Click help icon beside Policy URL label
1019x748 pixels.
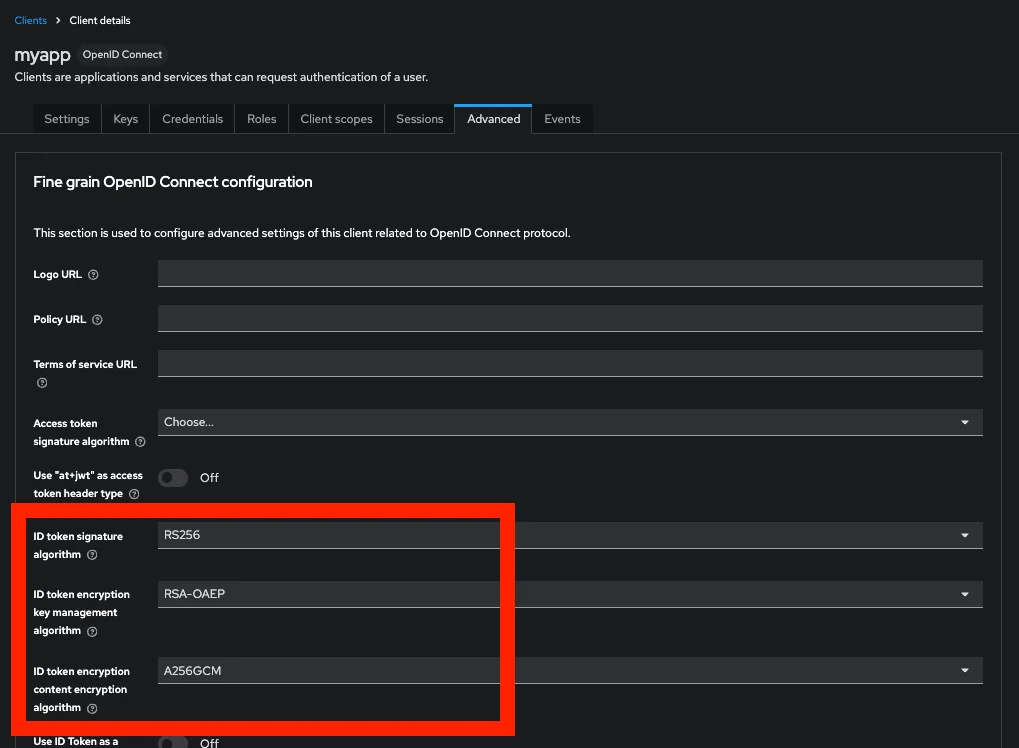point(97,320)
